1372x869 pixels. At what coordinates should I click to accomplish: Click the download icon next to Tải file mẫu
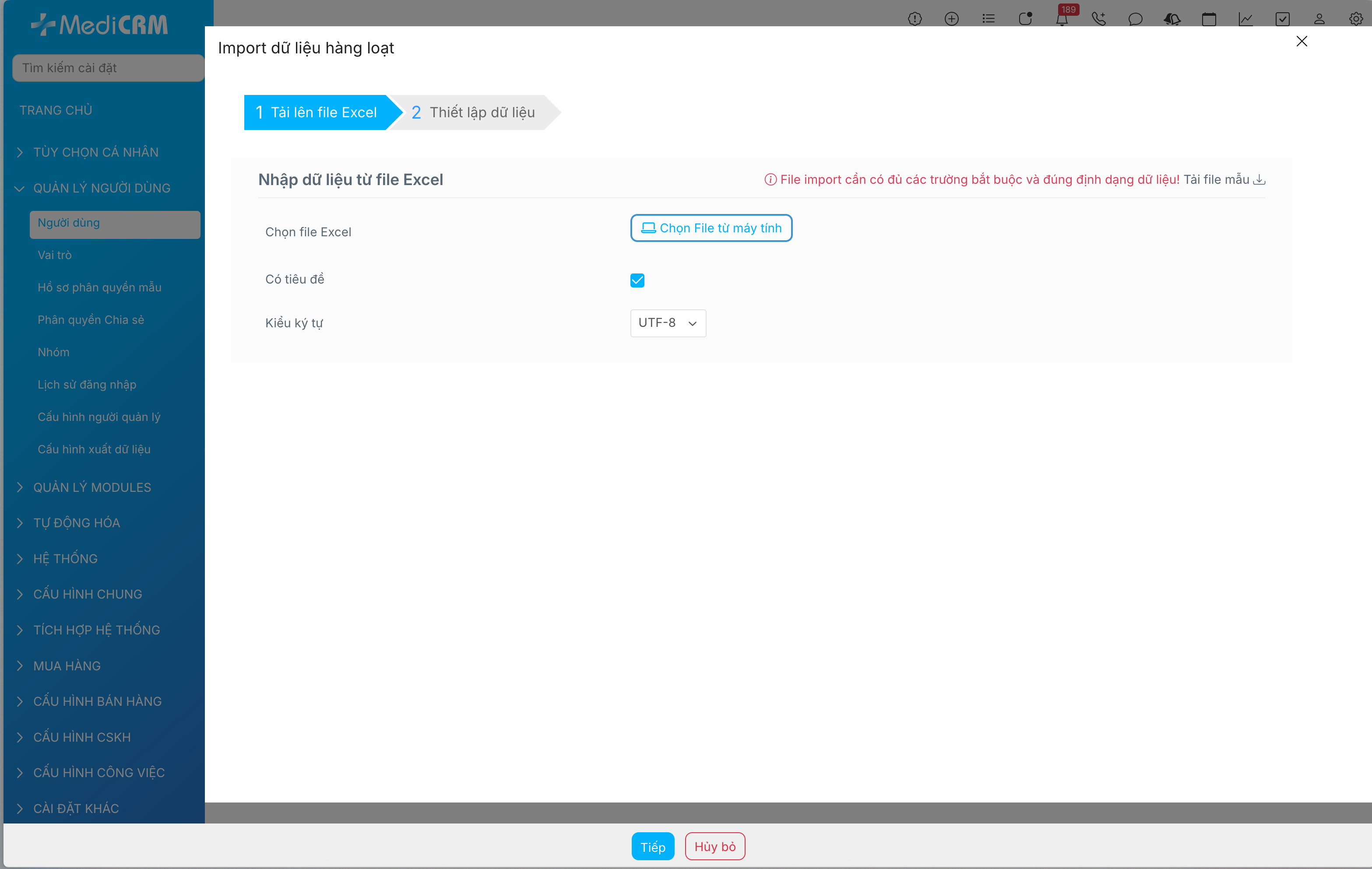click(1260, 180)
